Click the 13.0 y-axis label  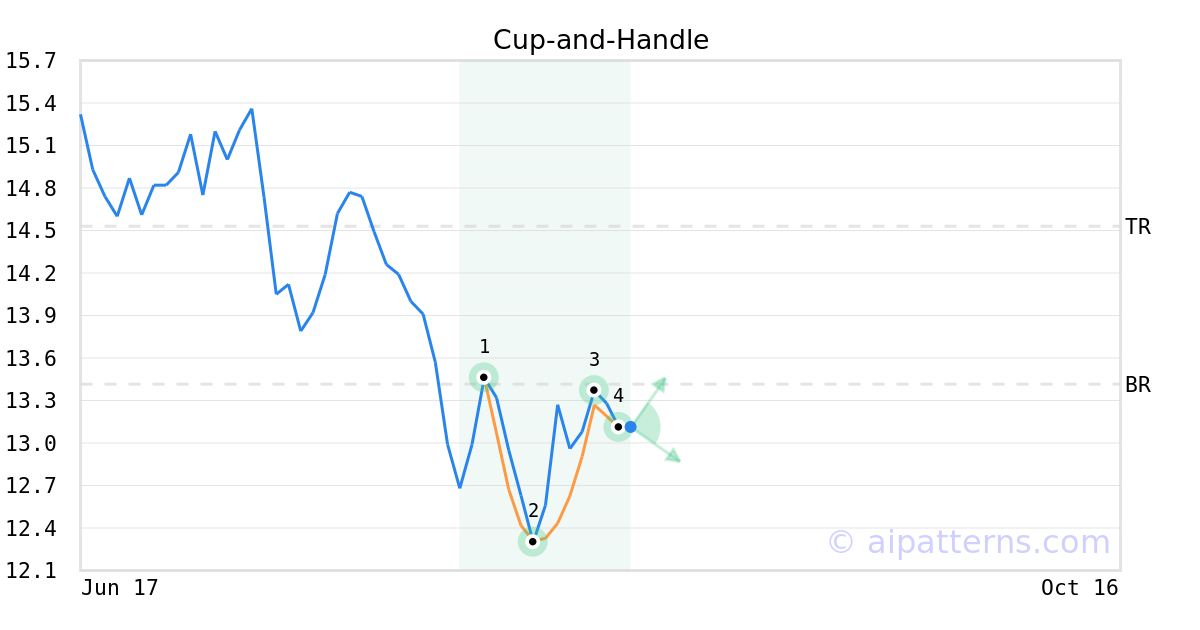pos(31,443)
